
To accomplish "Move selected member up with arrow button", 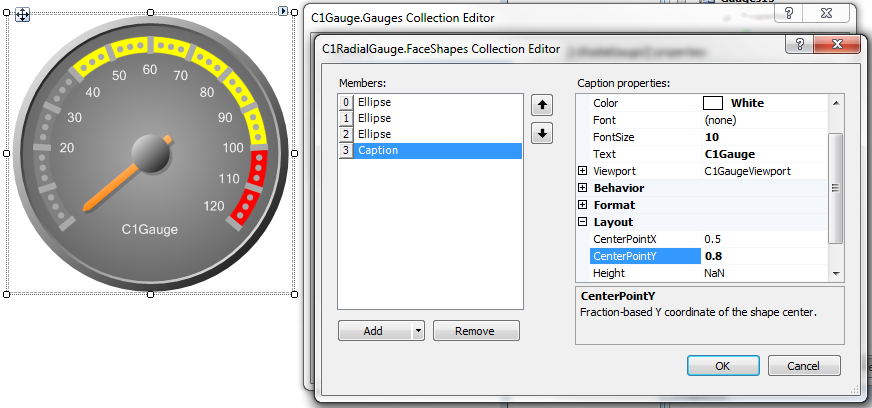I will (542, 105).
